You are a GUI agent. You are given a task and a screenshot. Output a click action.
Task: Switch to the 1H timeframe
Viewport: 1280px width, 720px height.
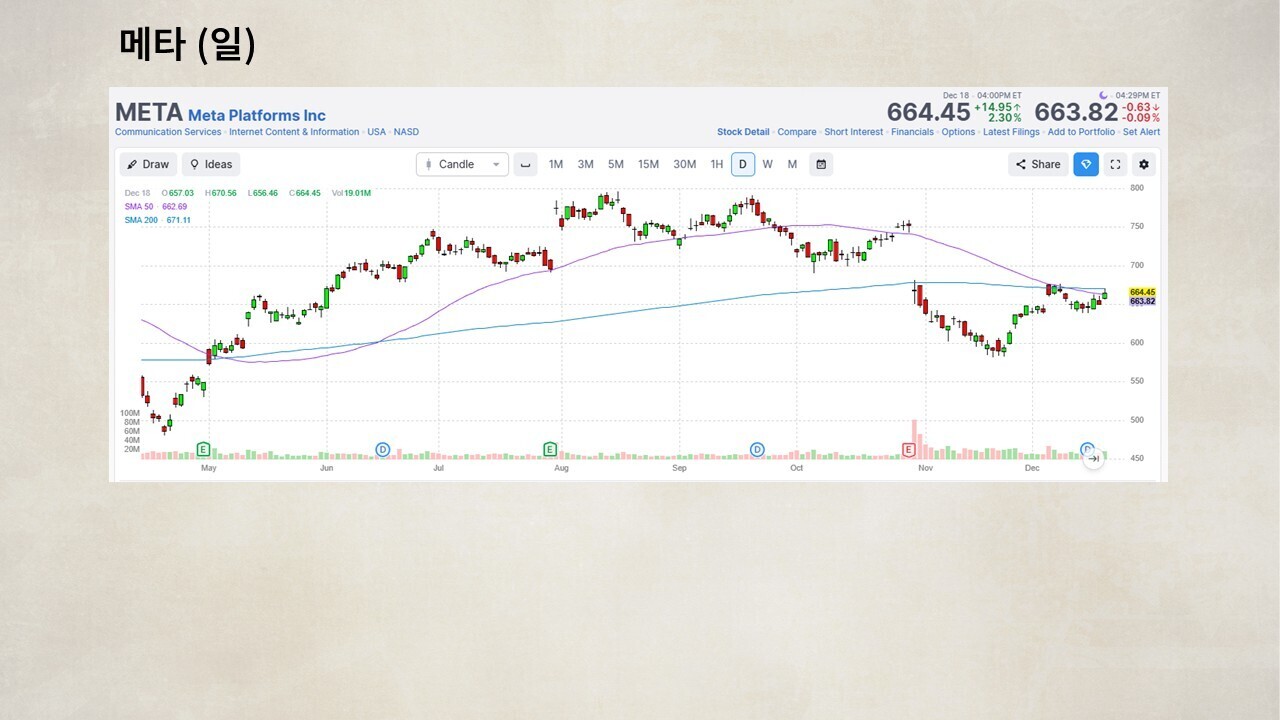point(716,165)
